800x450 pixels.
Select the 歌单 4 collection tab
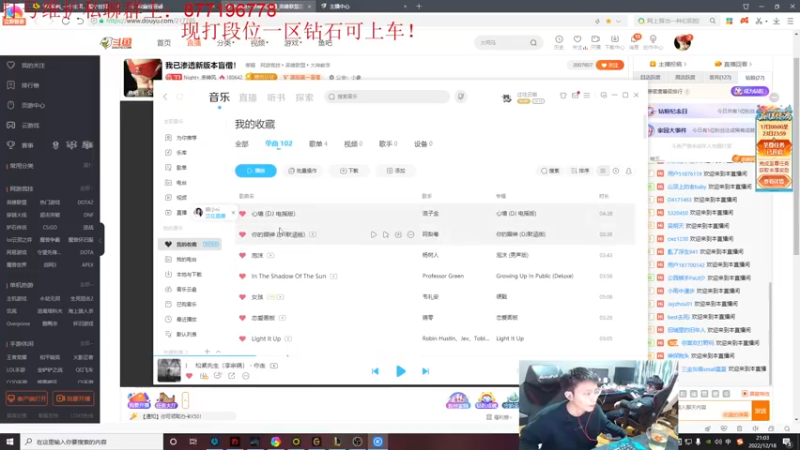coord(318,144)
